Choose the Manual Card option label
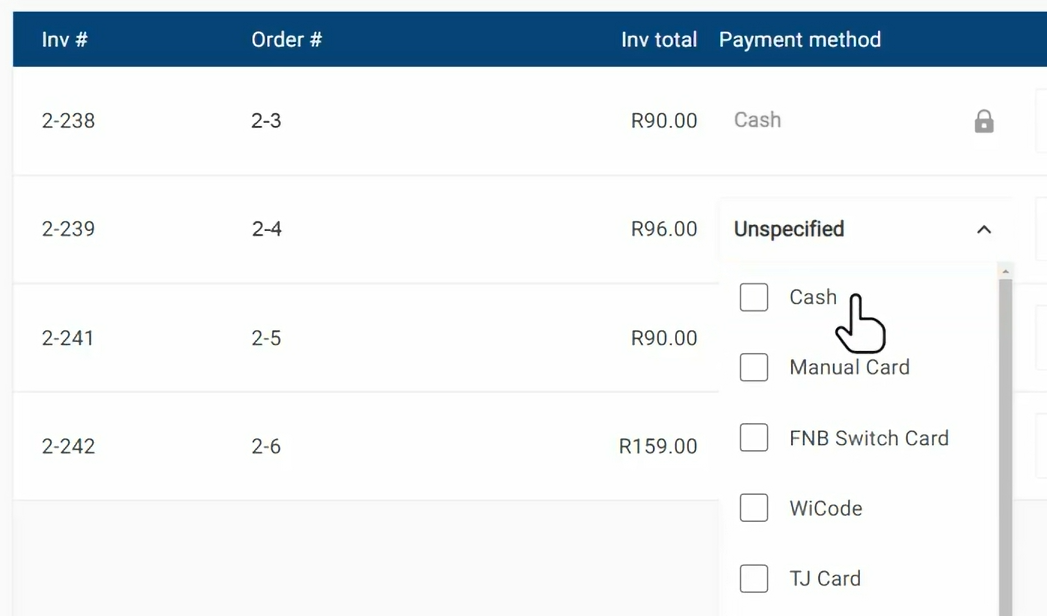The image size is (1047, 616). click(849, 367)
